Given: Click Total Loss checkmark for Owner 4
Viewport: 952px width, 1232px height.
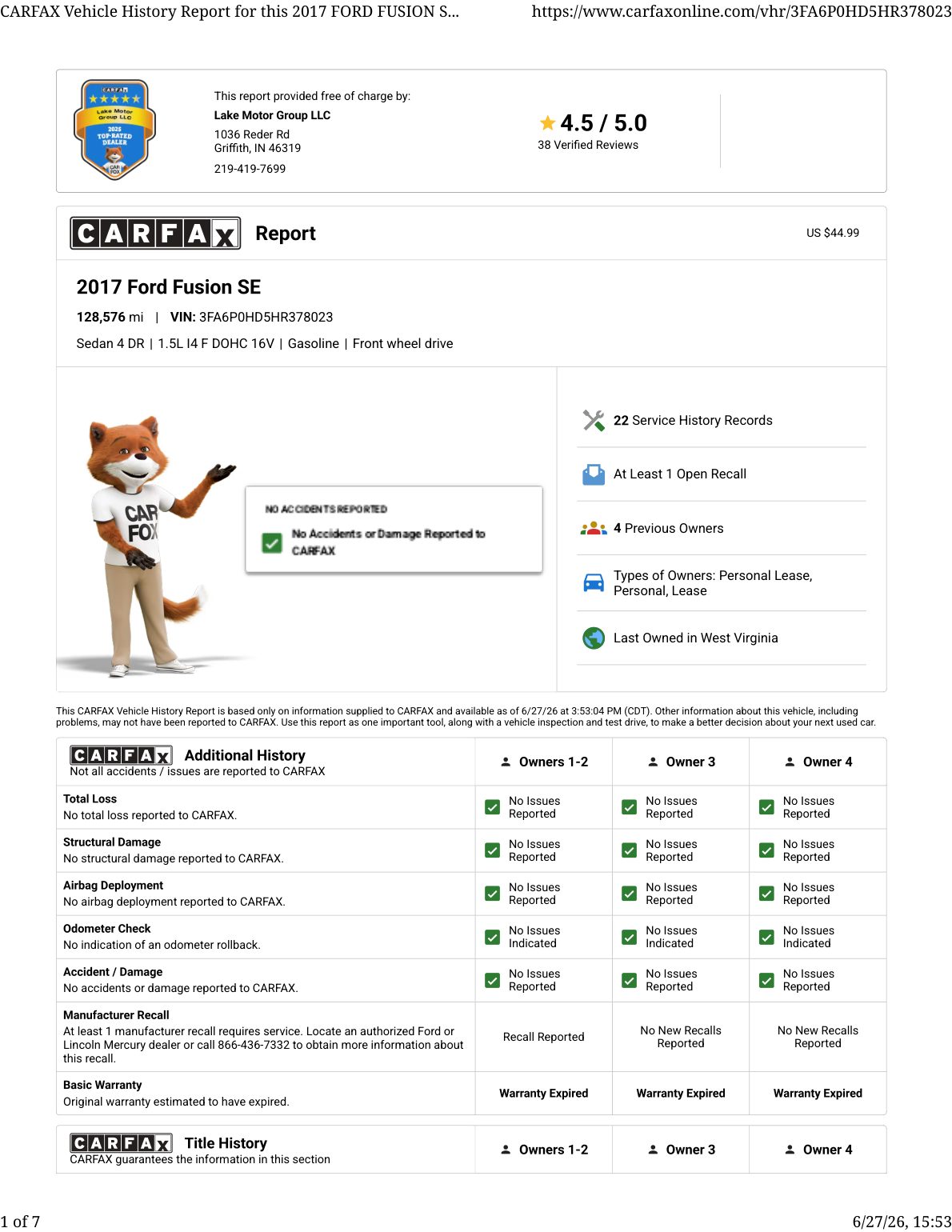Looking at the screenshot, I should pos(766,807).
